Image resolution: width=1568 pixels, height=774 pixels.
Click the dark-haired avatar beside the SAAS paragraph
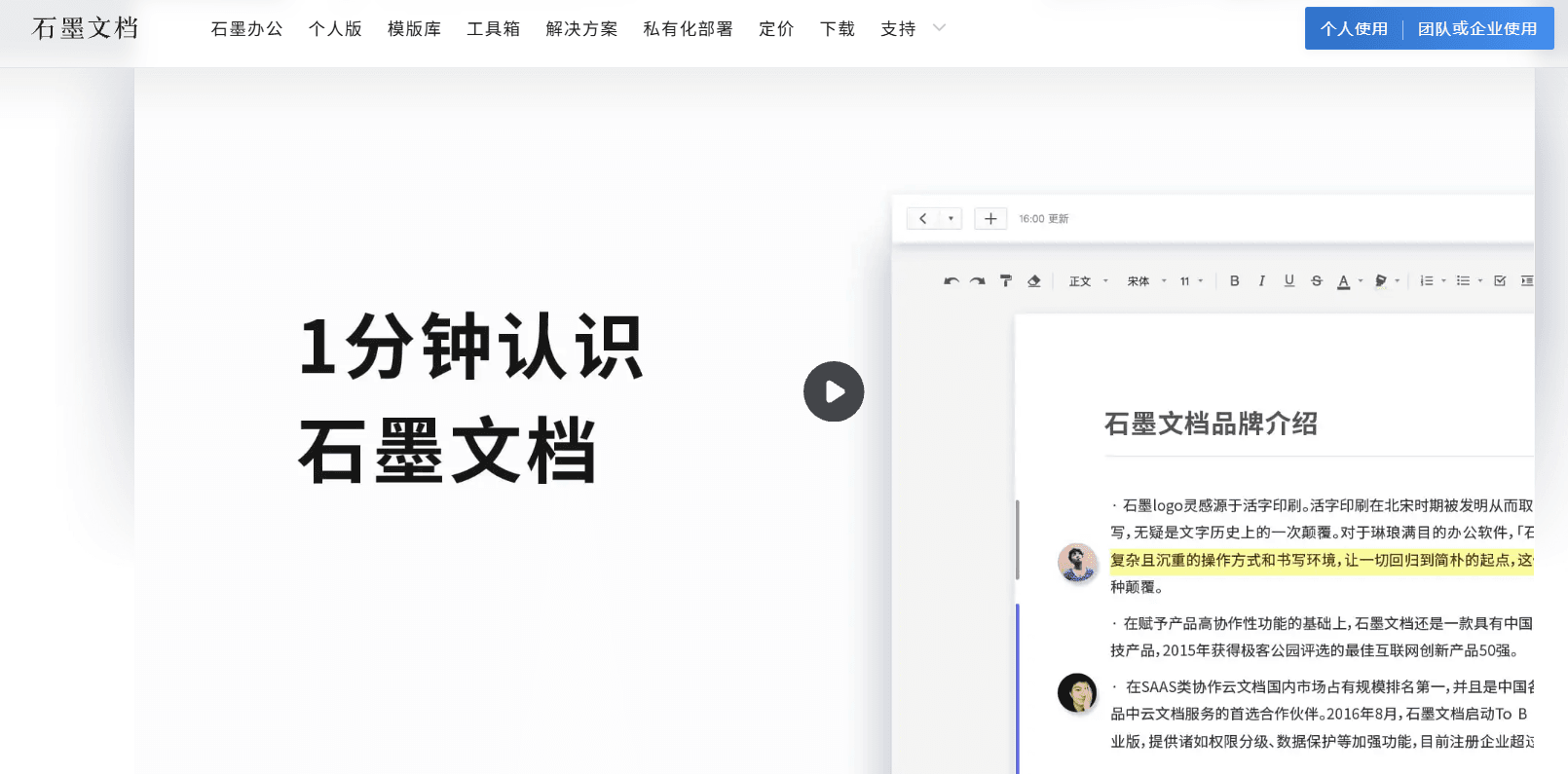1077,692
